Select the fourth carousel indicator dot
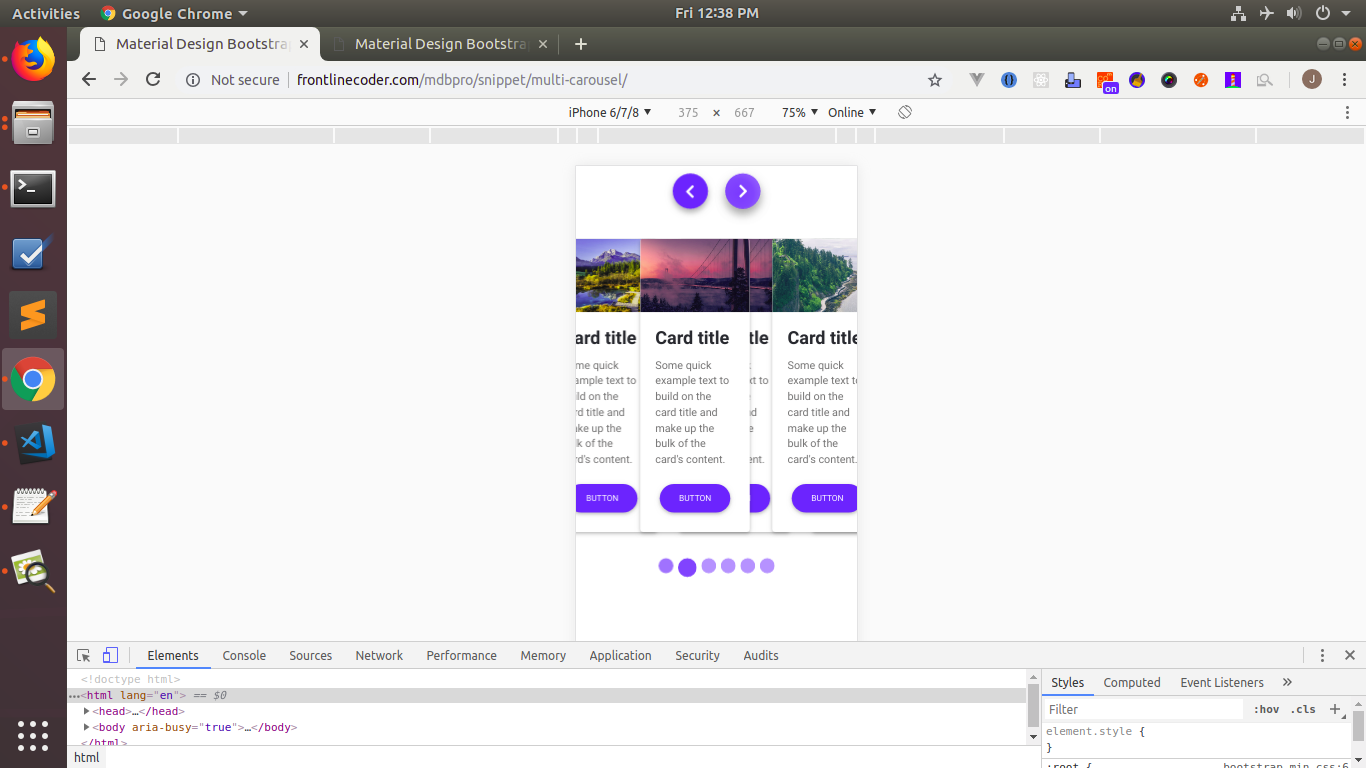This screenshot has width=1366, height=768. 728,566
